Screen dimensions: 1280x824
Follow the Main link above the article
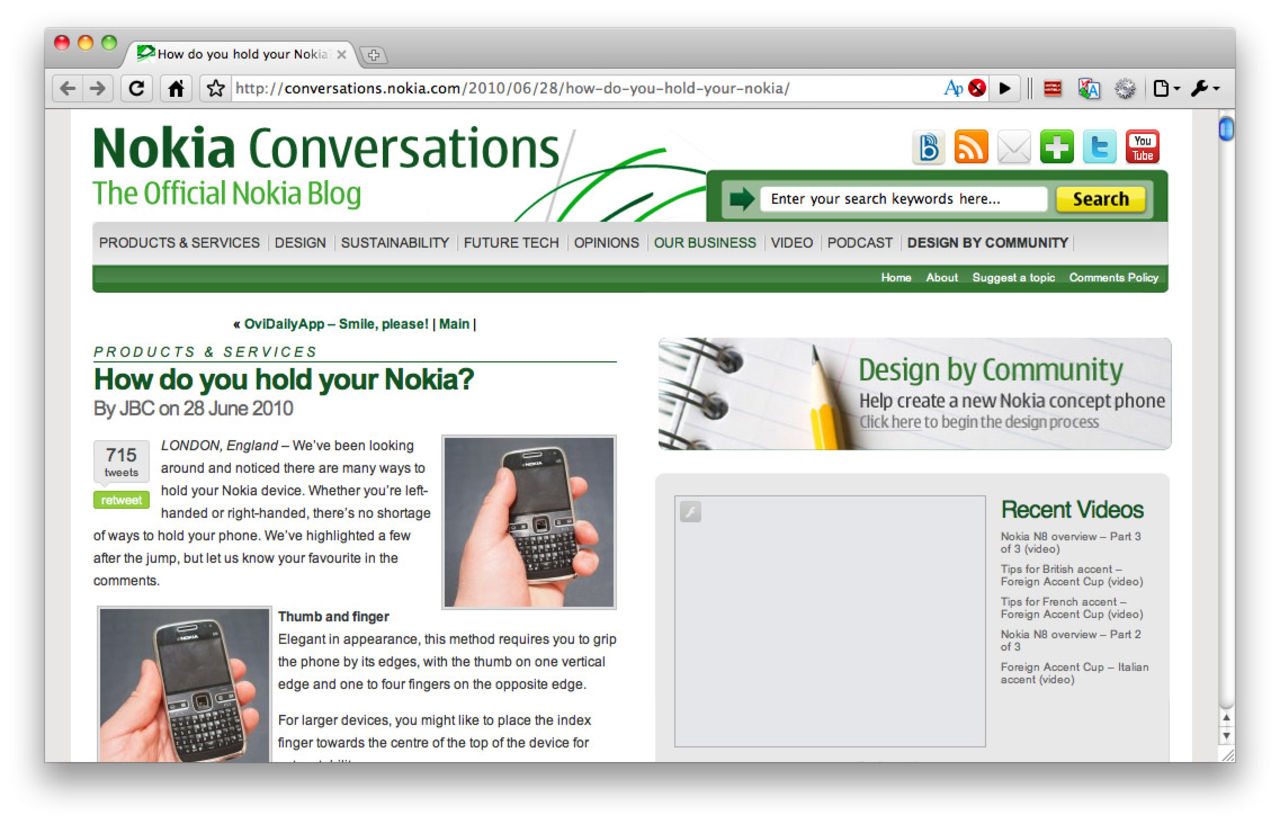(x=454, y=324)
